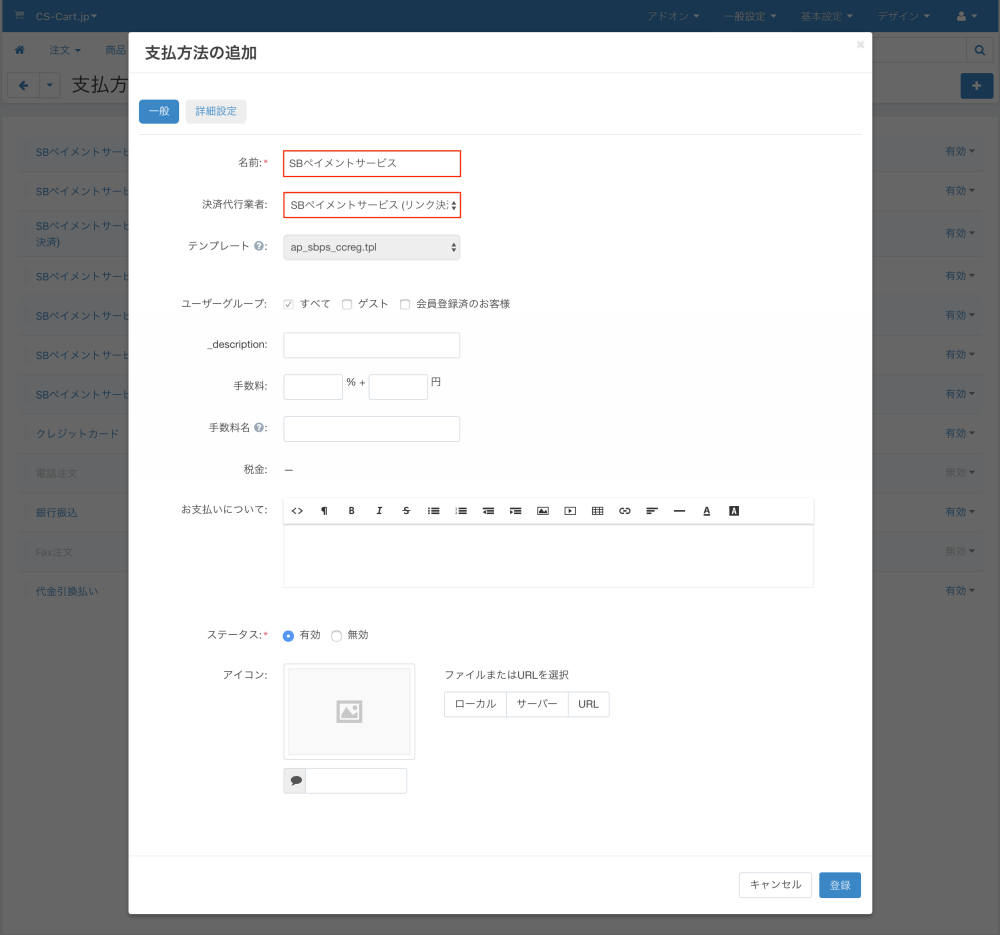
Task: Click the home icon in the background page
Action: [x=20, y=50]
